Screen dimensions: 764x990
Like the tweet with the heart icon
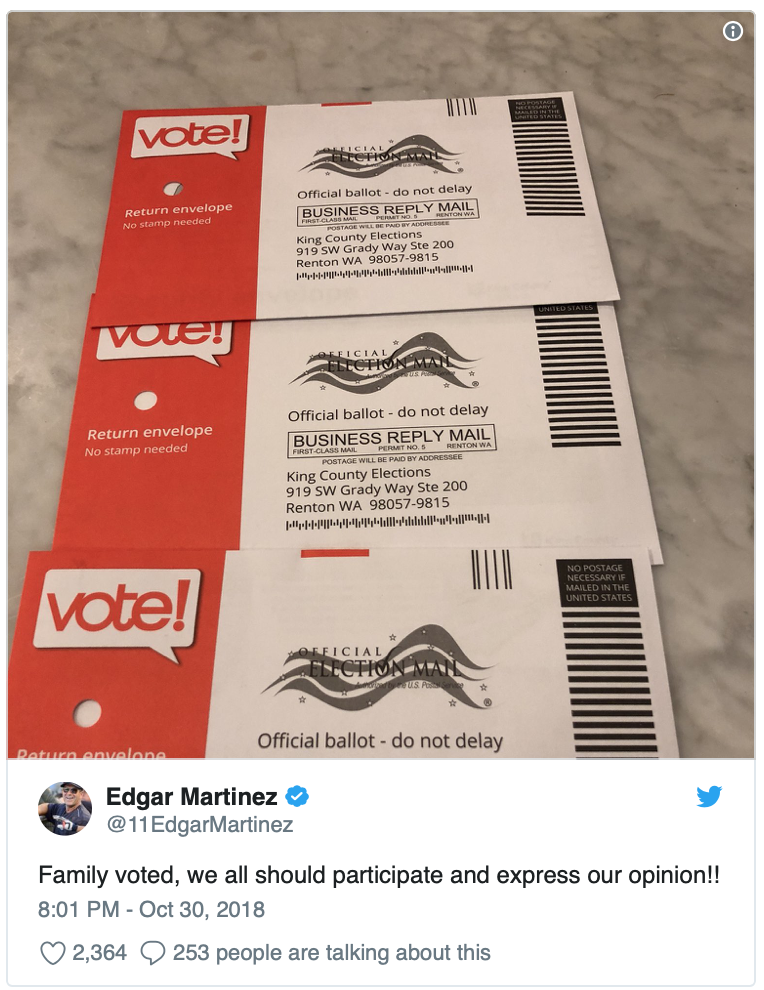[52, 953]
